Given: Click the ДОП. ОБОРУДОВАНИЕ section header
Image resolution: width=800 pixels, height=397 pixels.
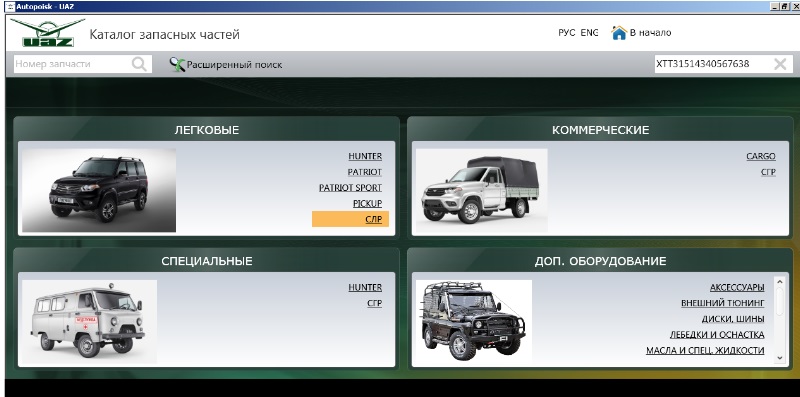Looking at the screenshot, I should 601,261.
